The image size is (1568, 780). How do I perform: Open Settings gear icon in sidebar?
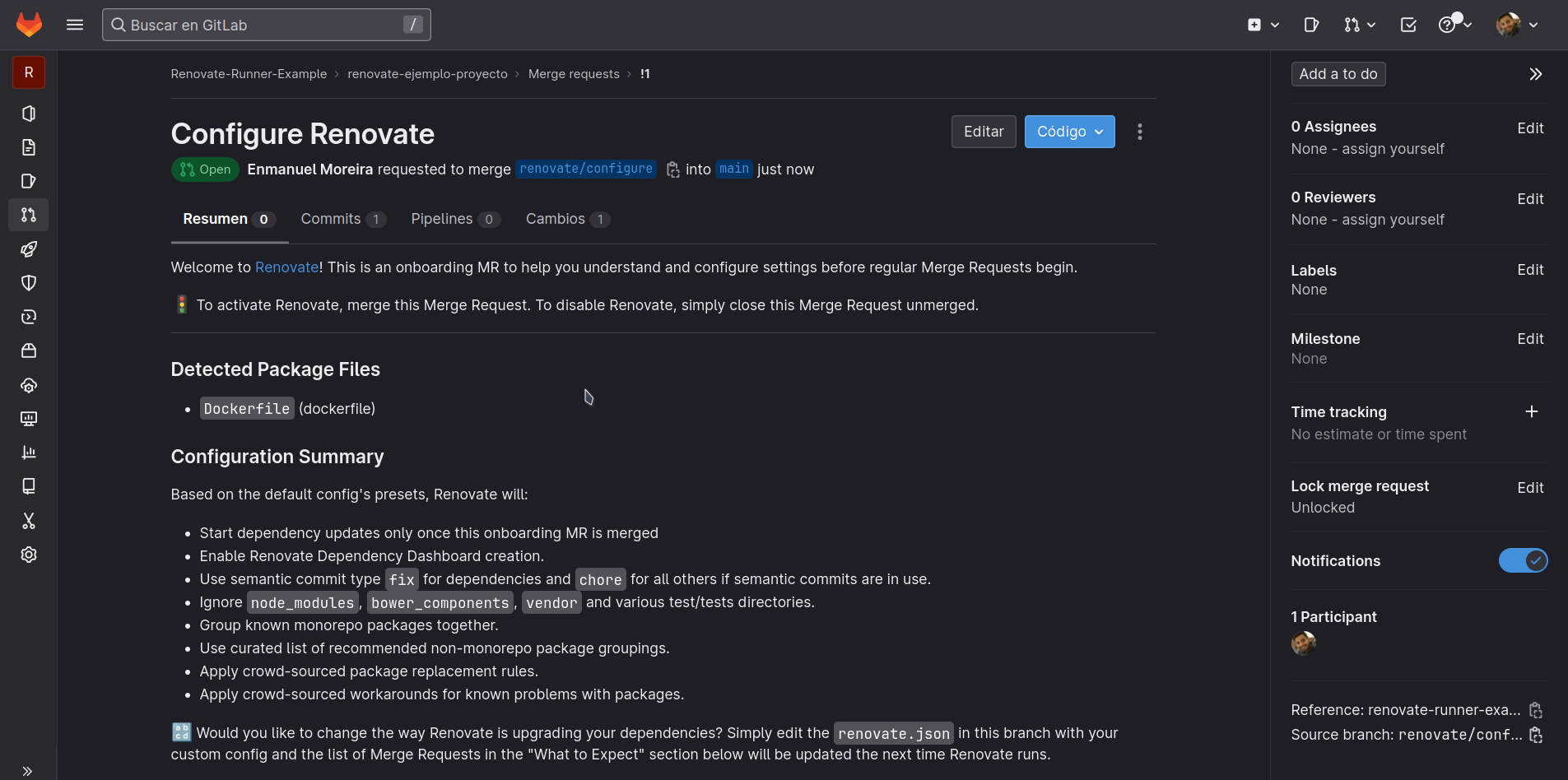(29, 555)
